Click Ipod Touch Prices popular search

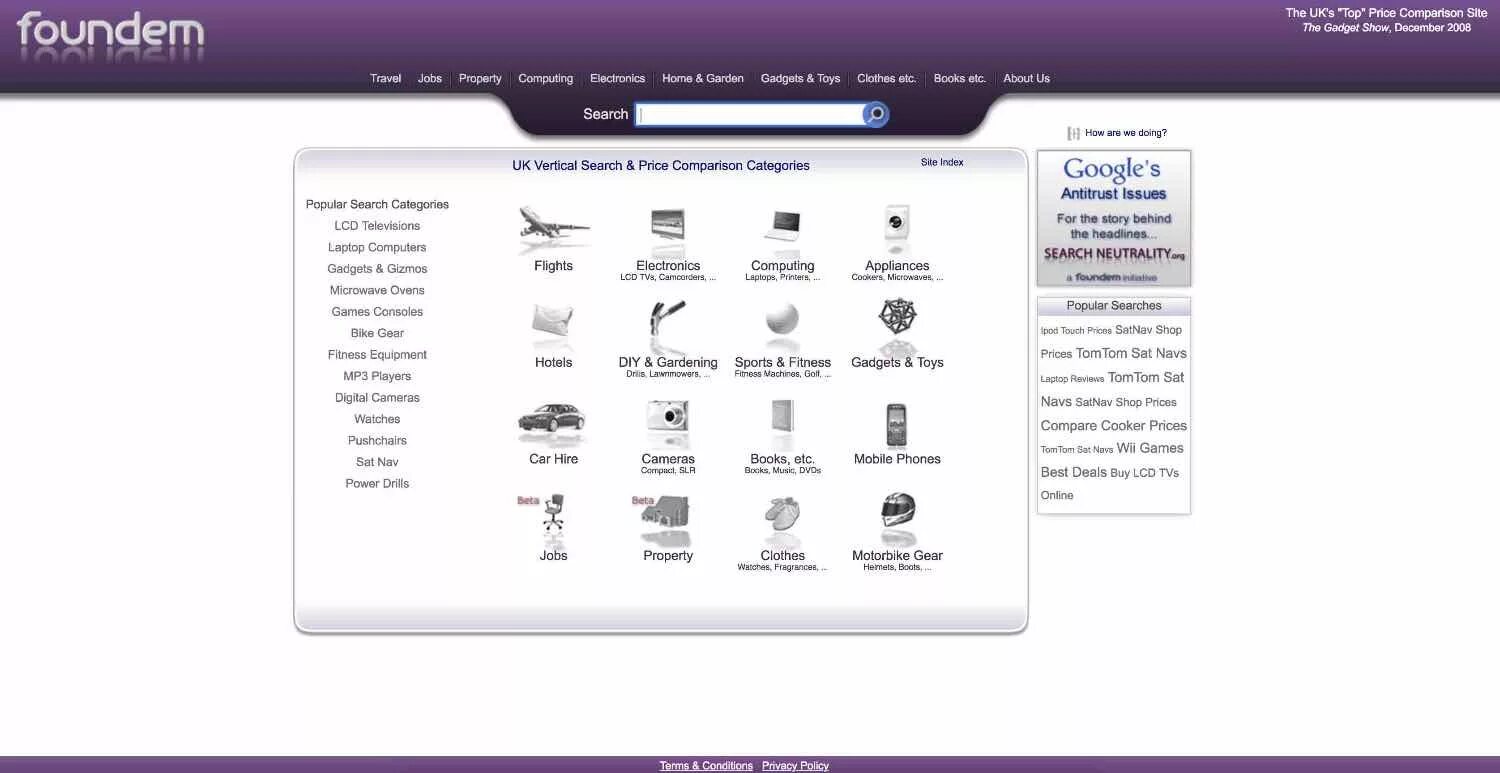(1076, 331)
